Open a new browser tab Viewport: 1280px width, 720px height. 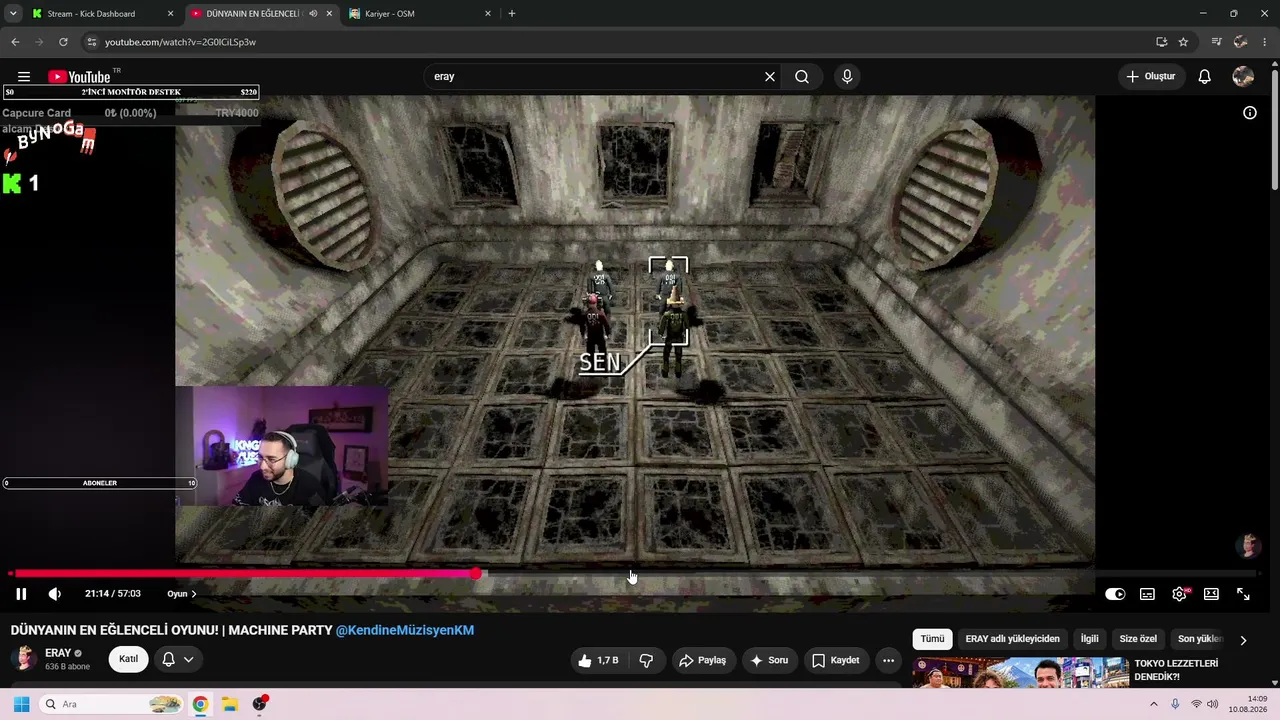(512, 14)
